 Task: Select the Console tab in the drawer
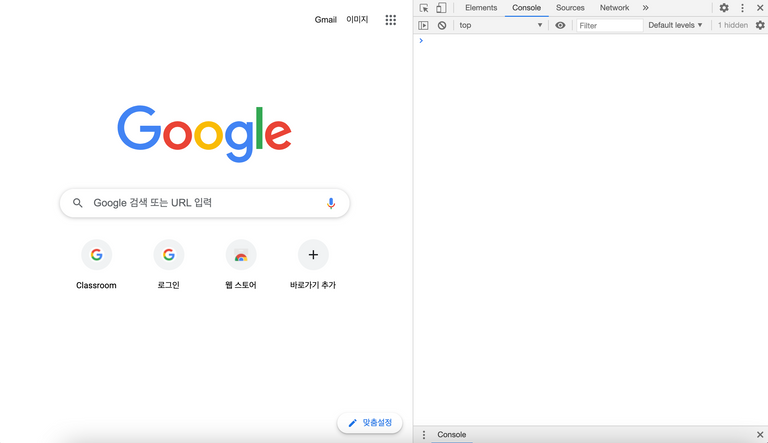point(452,435)
